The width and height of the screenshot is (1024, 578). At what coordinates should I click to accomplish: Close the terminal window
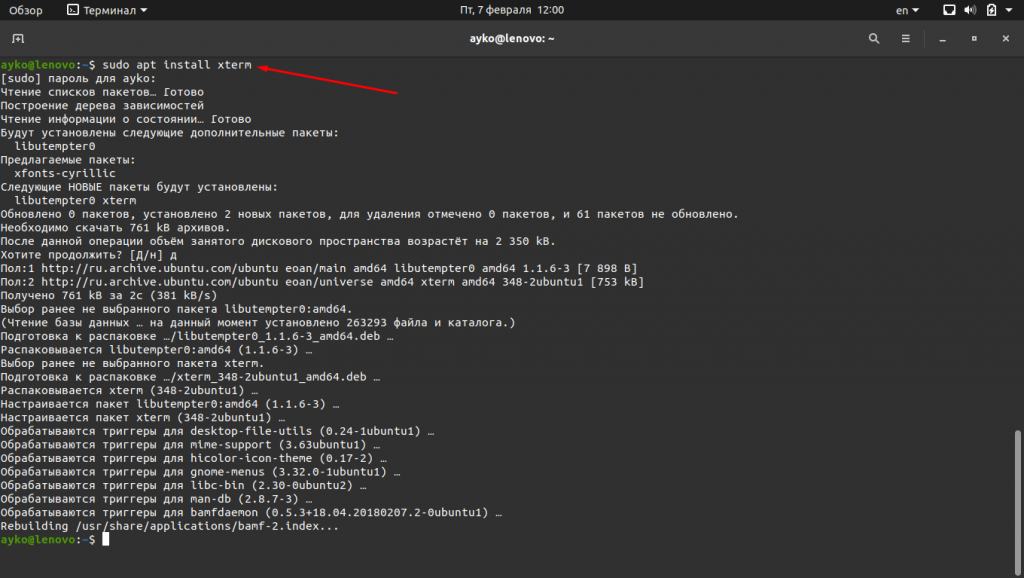(1005, 39)
